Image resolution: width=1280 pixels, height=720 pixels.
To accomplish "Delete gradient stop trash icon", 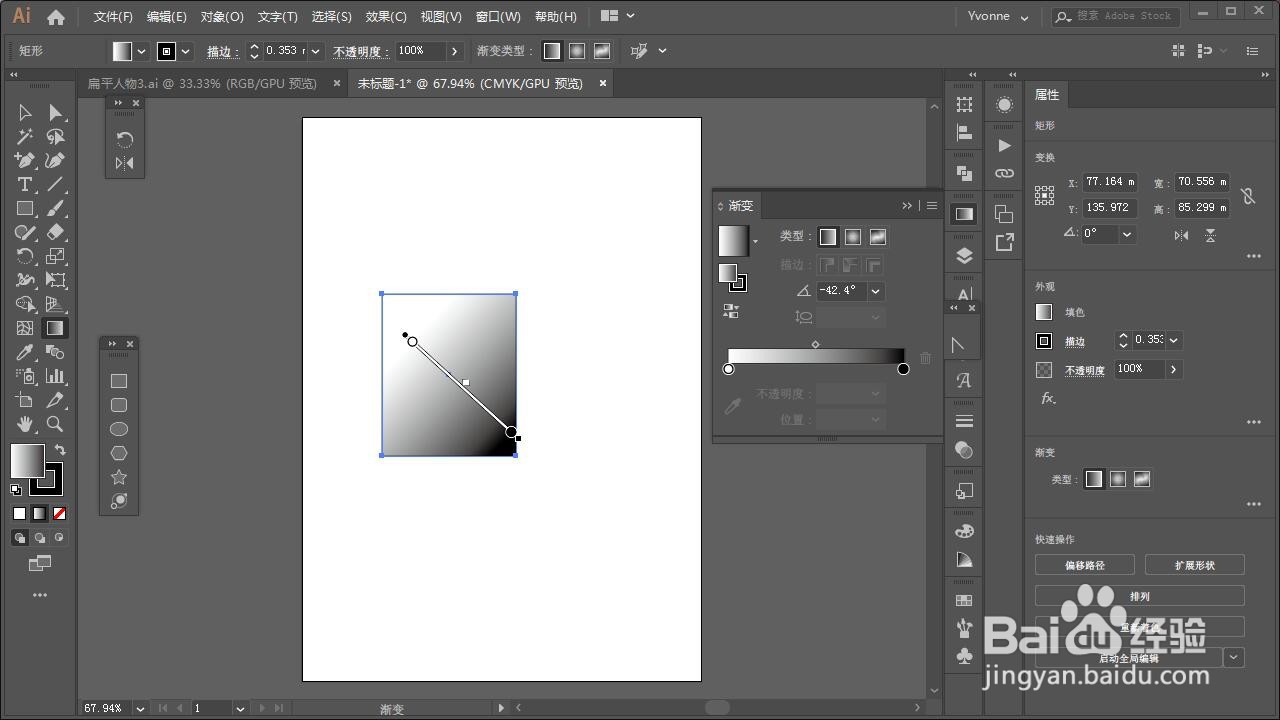I will click(925, 358).
